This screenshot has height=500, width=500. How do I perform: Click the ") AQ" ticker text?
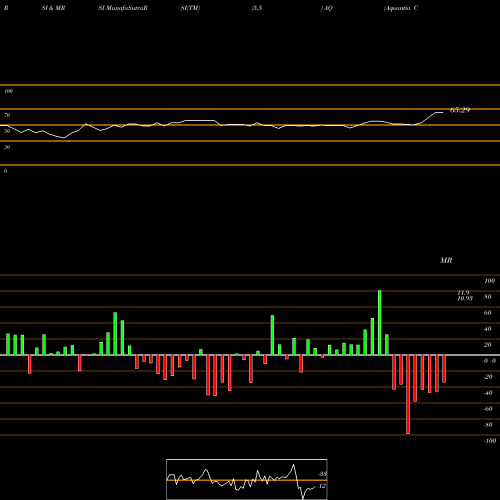tap(326, 8)
